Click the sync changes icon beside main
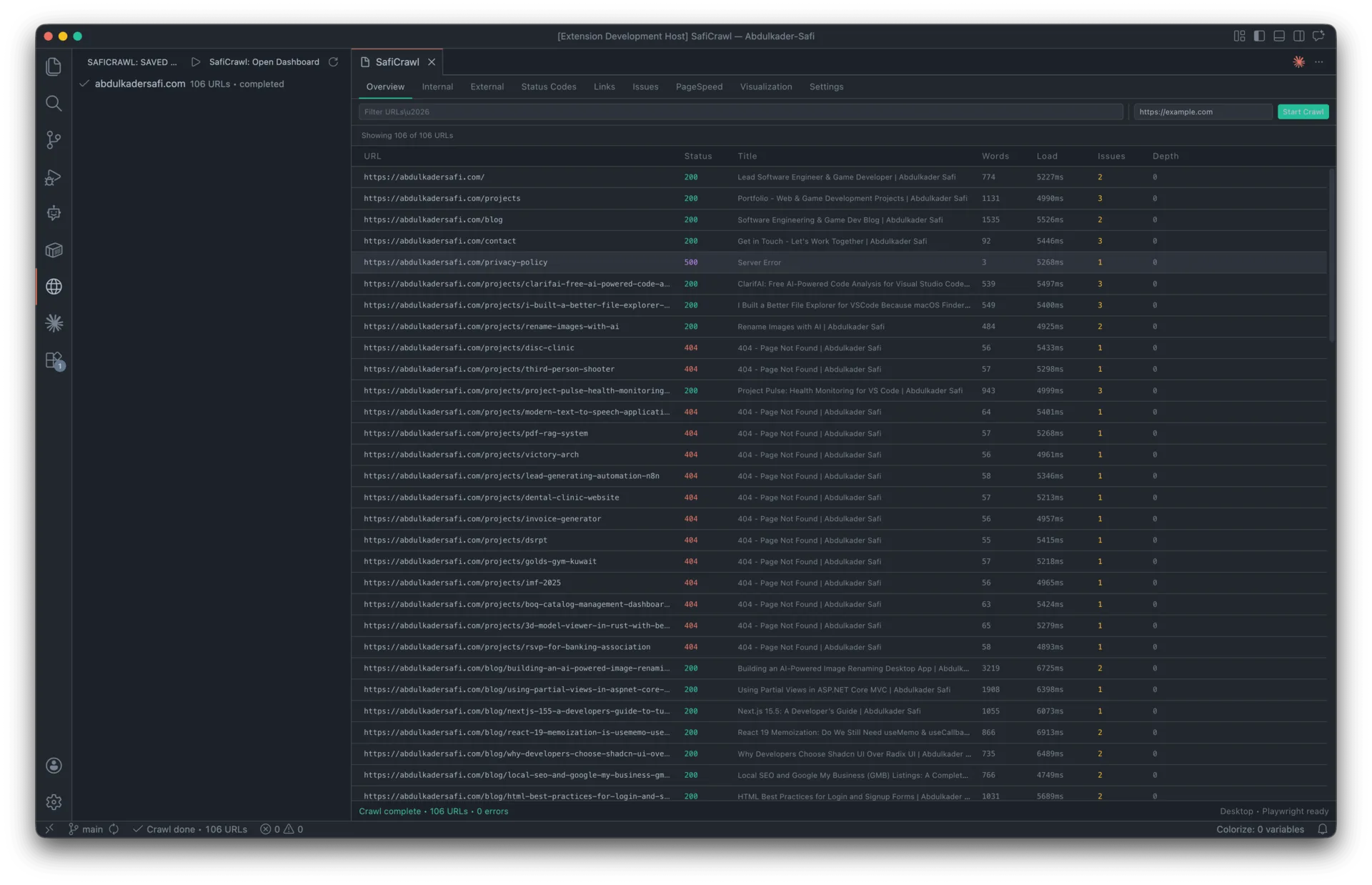Image resolution: width=1372 pixels, height=885 pixels. (x=114, y=829)
